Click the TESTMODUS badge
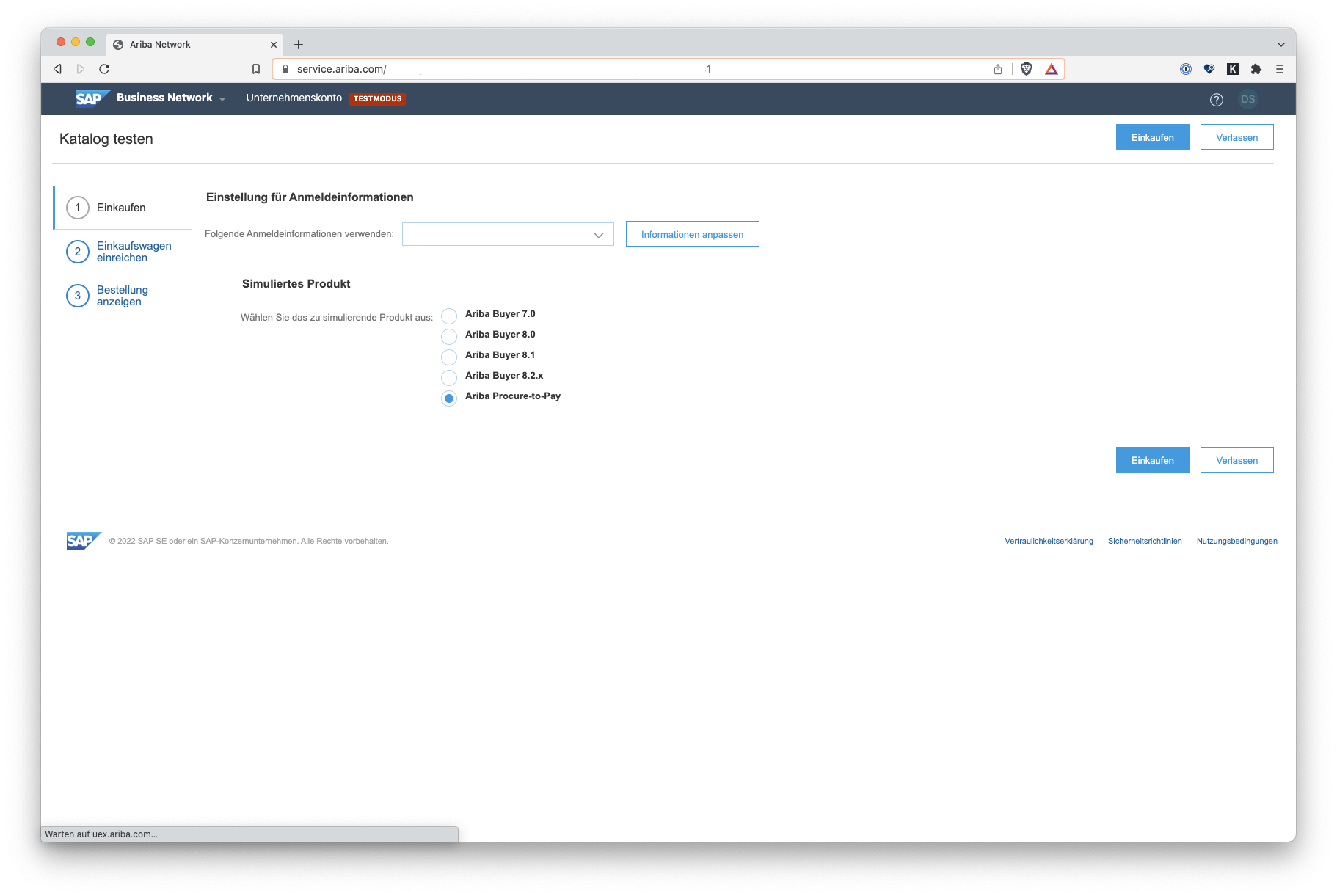Screen dimensions: 1337x896 point(378,98)
